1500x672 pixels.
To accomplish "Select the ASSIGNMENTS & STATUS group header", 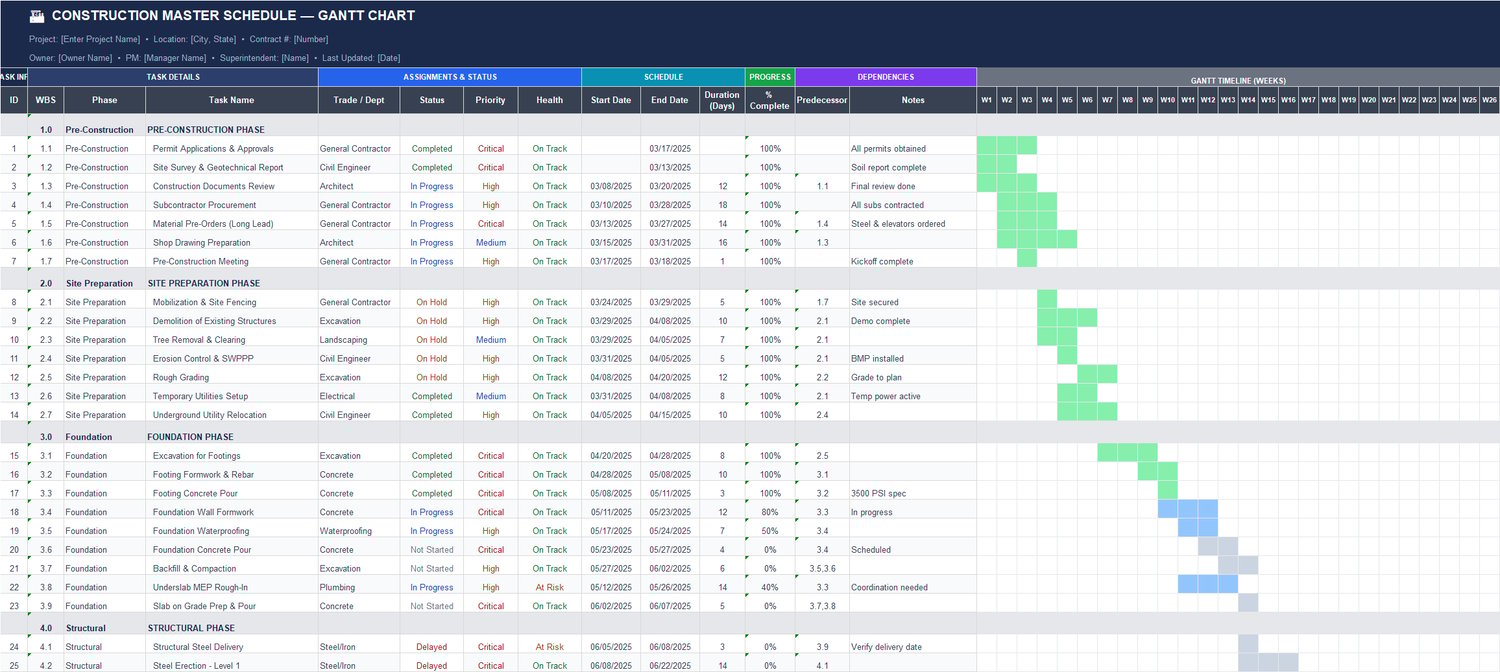I will tap(450, 77).
